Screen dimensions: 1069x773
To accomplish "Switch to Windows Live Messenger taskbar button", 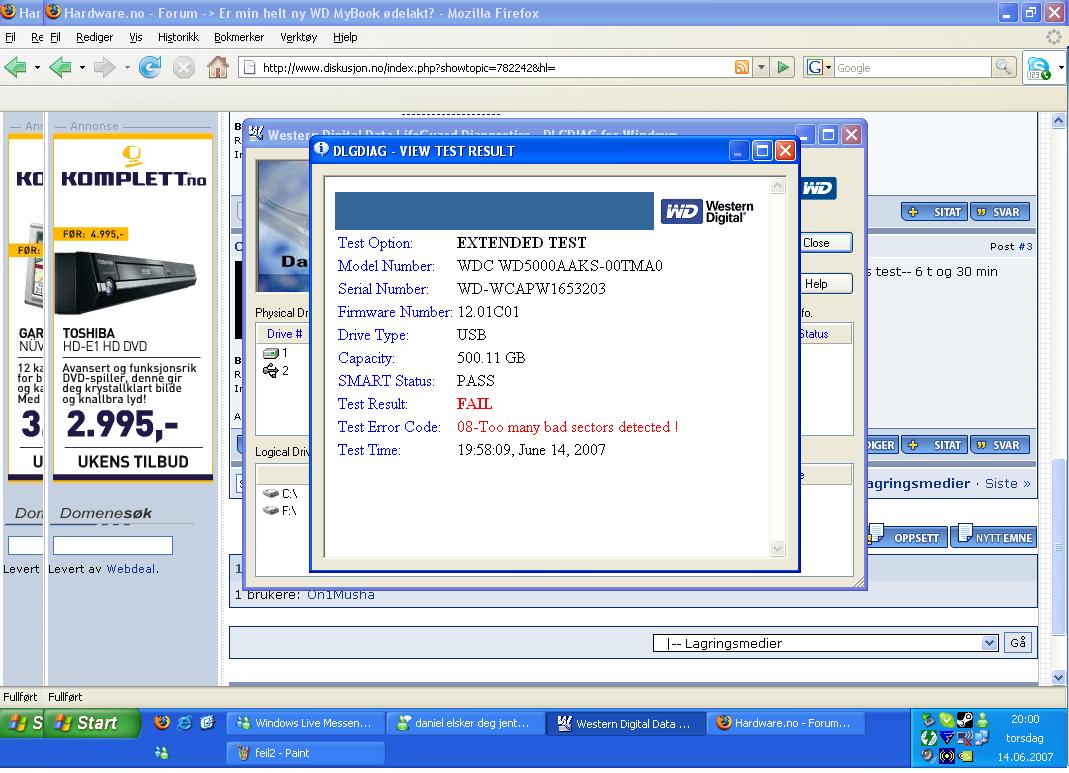I will click(304, 723).
